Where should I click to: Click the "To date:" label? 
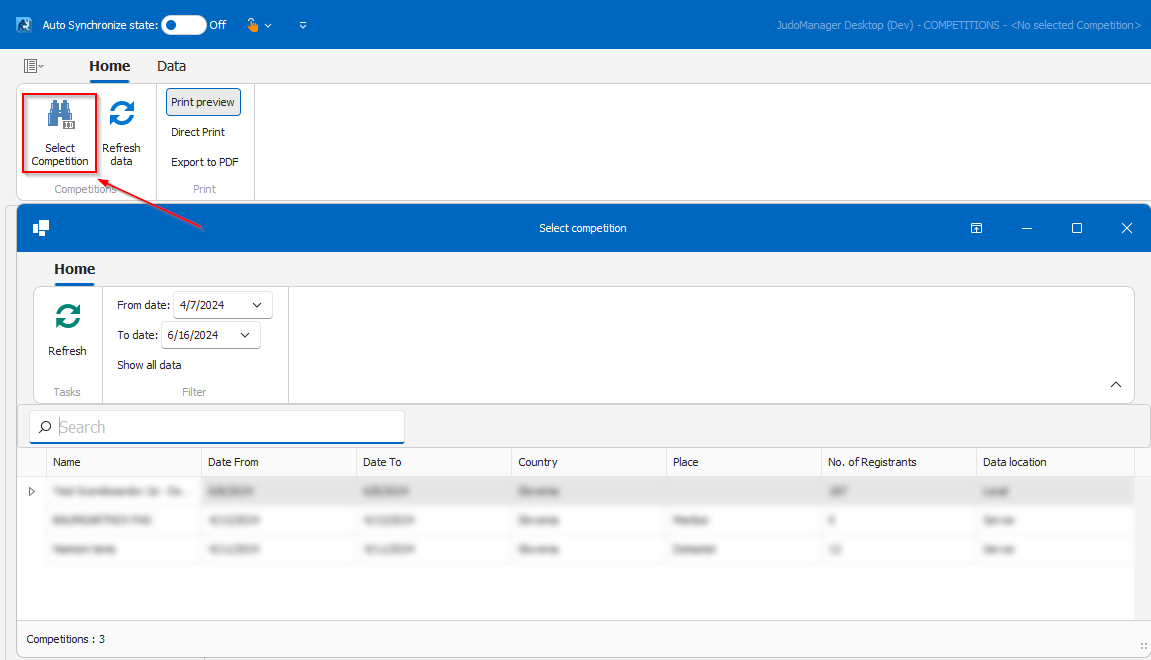pos(137,335)
